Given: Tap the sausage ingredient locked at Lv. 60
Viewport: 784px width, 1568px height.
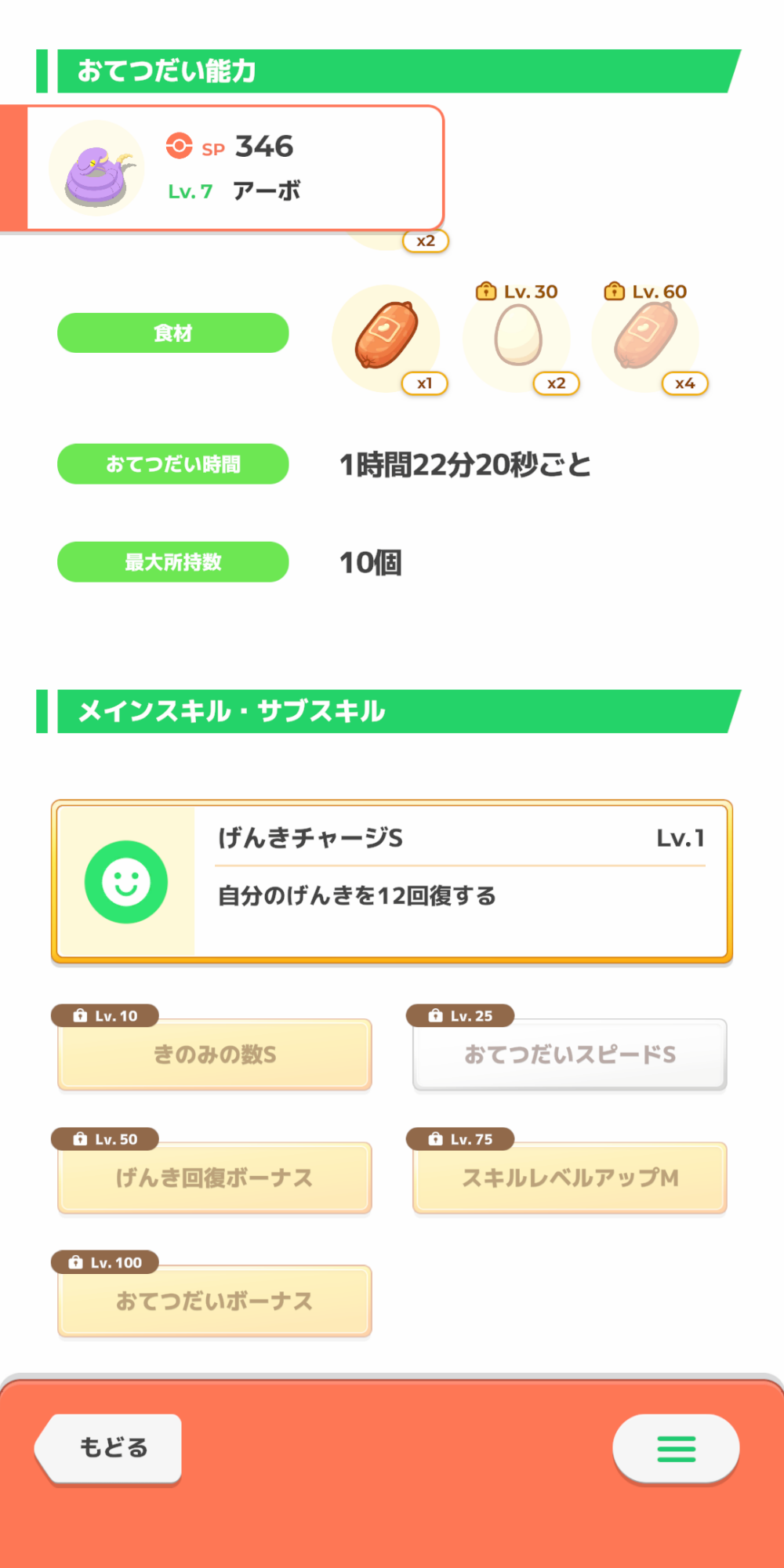Looking at the screenshot, I should click(645, 336).
